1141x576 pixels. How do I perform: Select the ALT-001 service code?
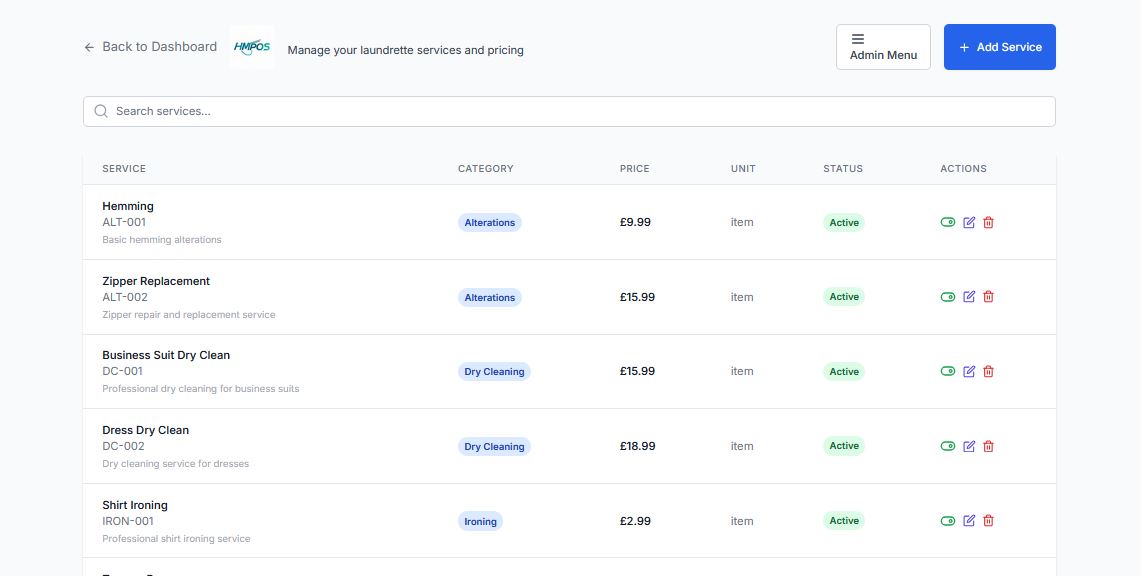(x=124, y=223)
